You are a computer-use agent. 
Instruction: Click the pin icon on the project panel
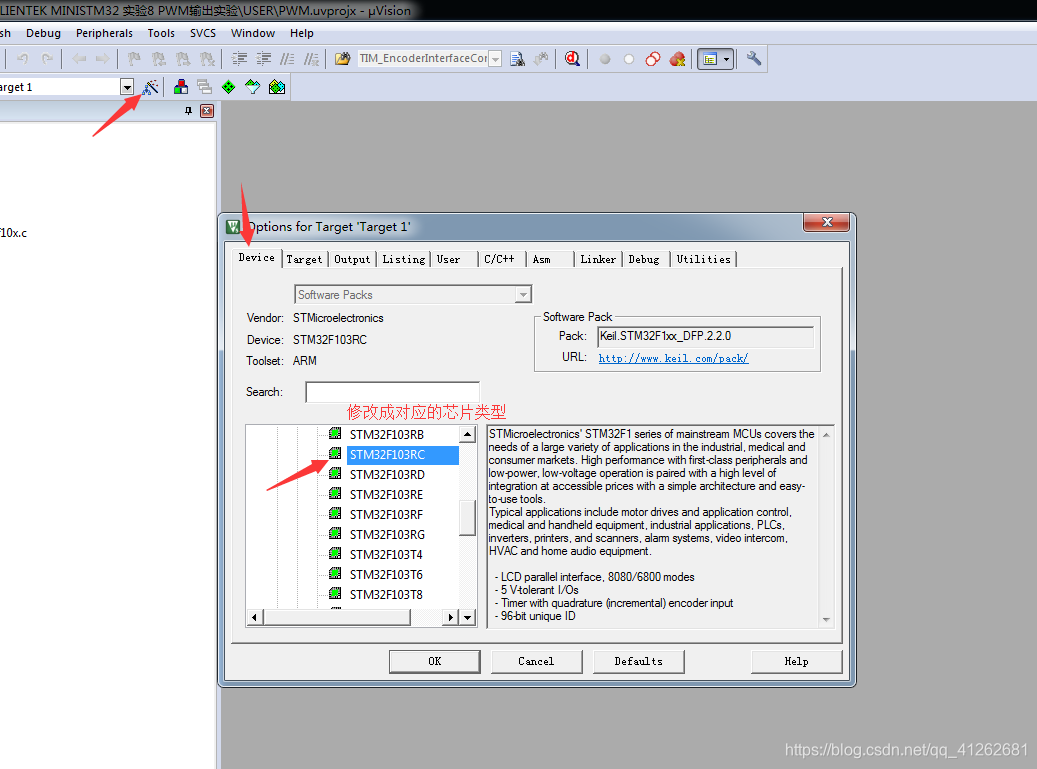point(188,110)
